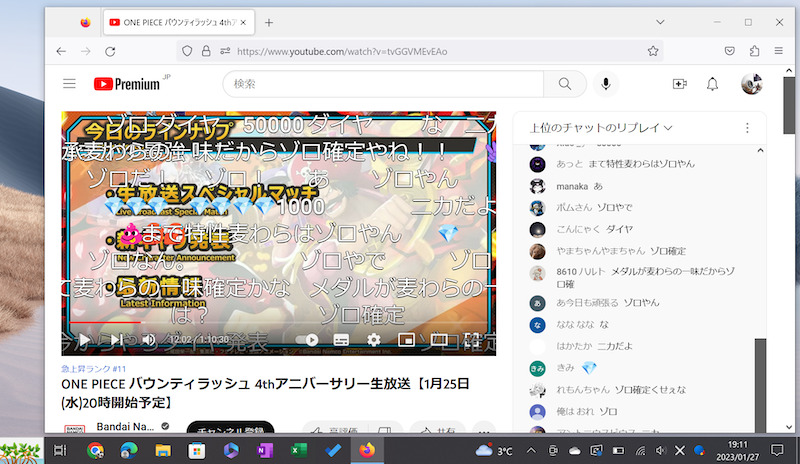Open video player settings gear
This screenshot has width=800, height=464.
[x=374, y=340]
